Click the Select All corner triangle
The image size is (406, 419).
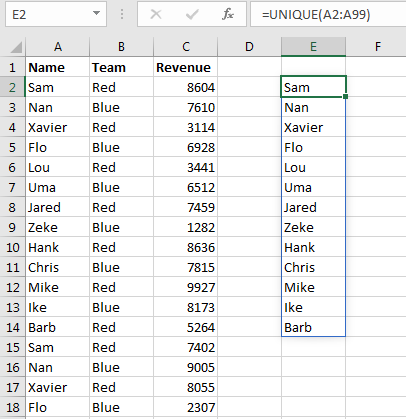point(16,47)
